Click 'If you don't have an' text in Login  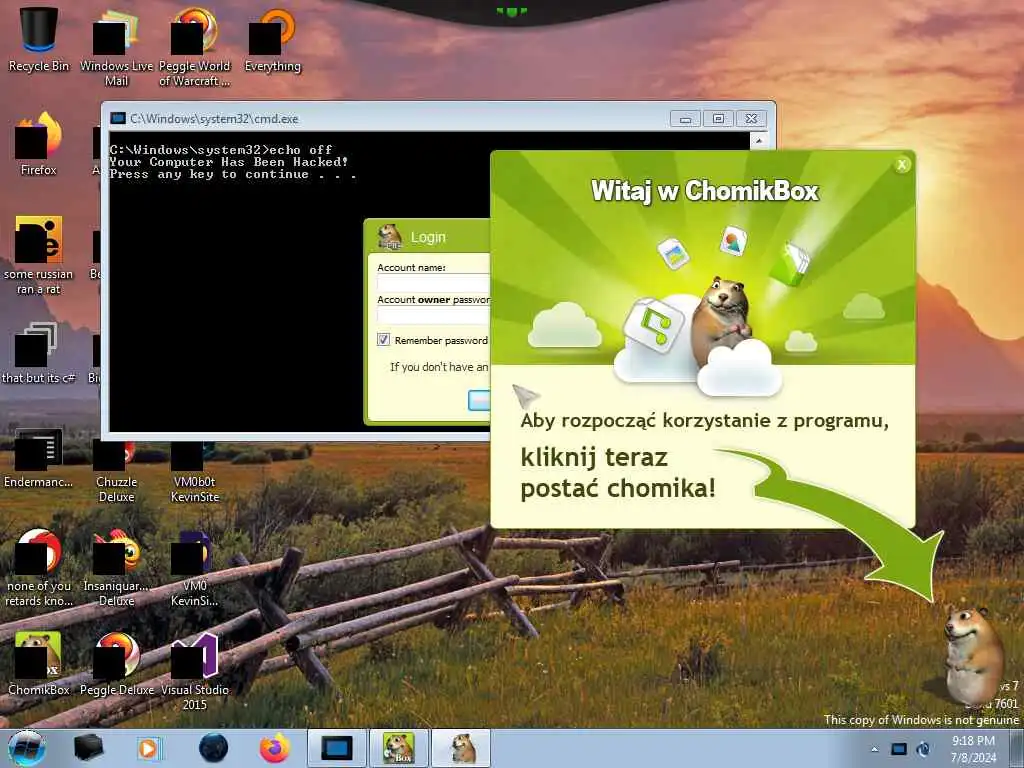(439, 367)
